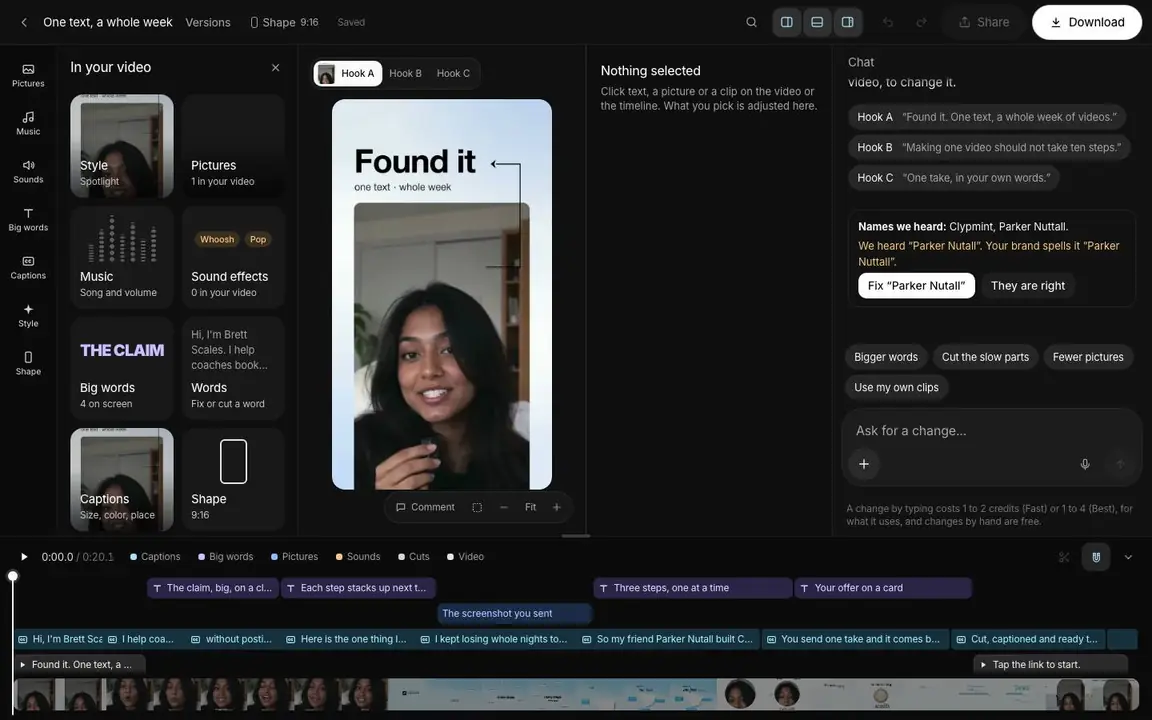Screen dimensions: 1152x720
Task: Open the Shape sidebar tool
Action: coord(28,364)
